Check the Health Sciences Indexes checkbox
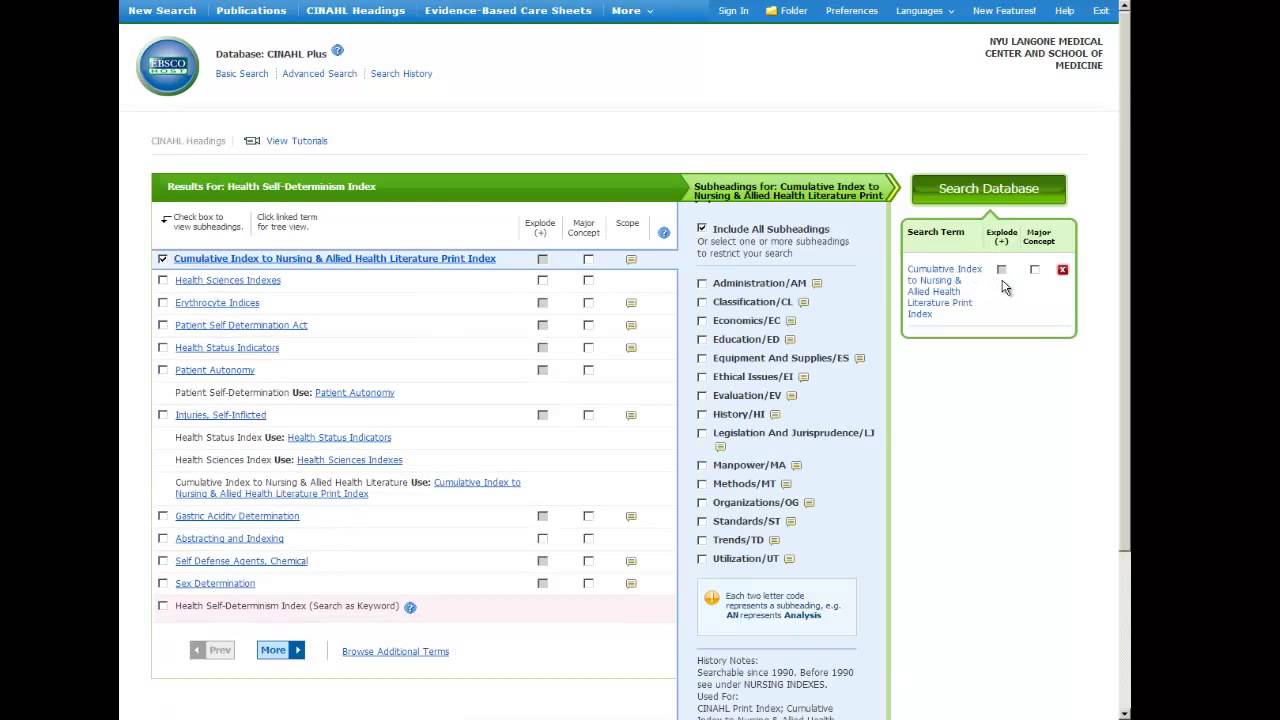Screen dimensions: 1280x720 point(163,280)
